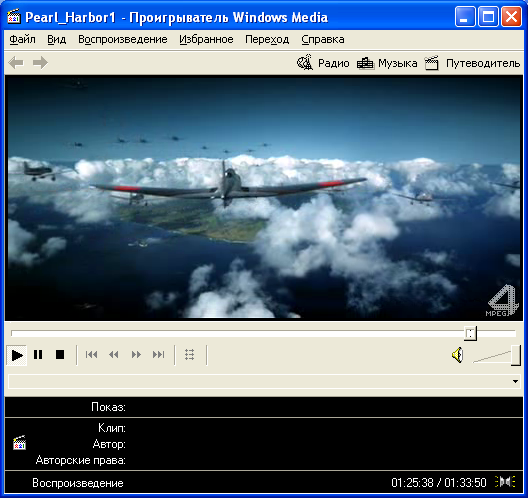Click the fast forward icon
The height and width of the screenshot is (498, 528).
(136, 355)
